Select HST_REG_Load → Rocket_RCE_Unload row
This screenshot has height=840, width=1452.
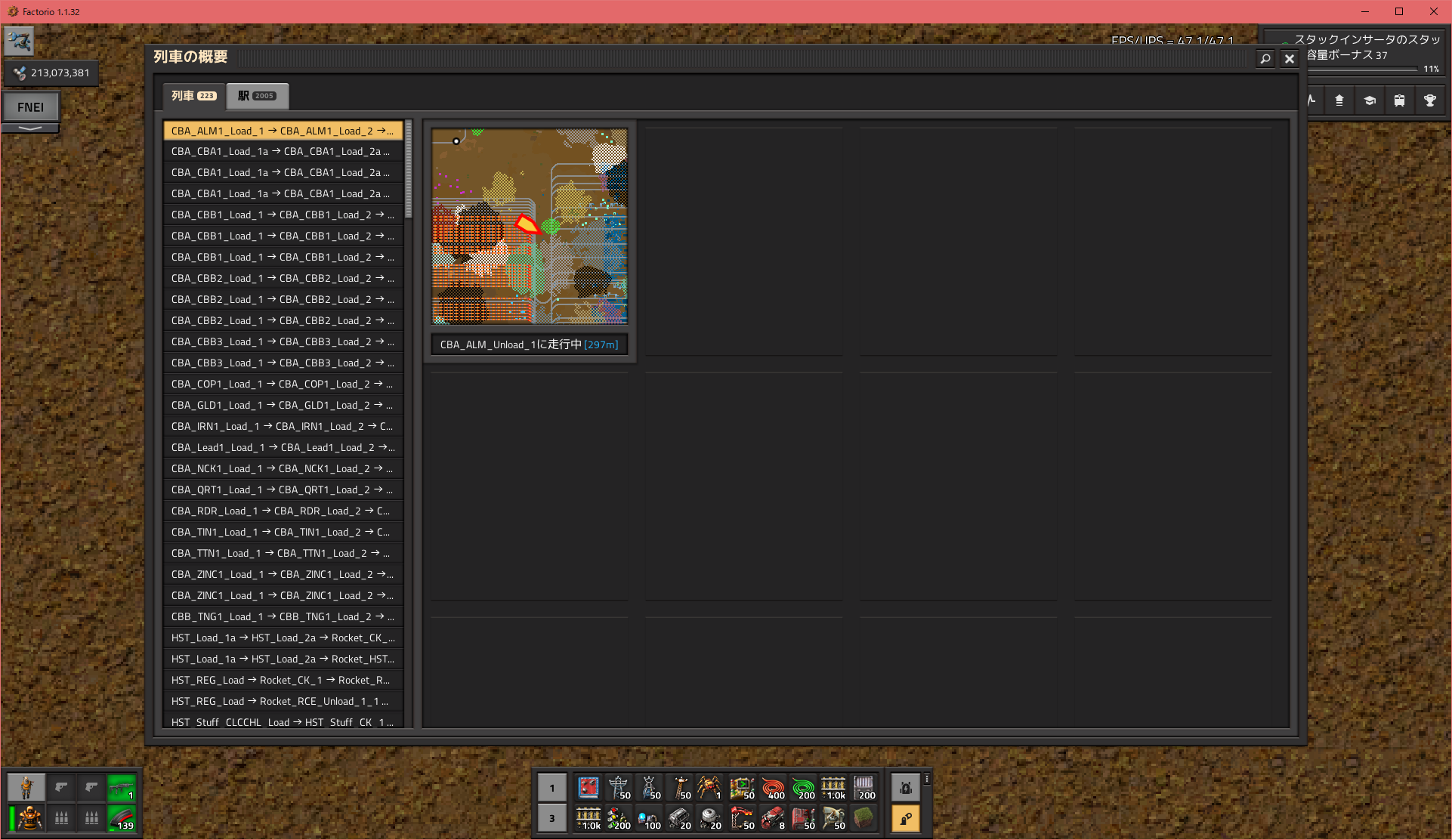[283, 702]
